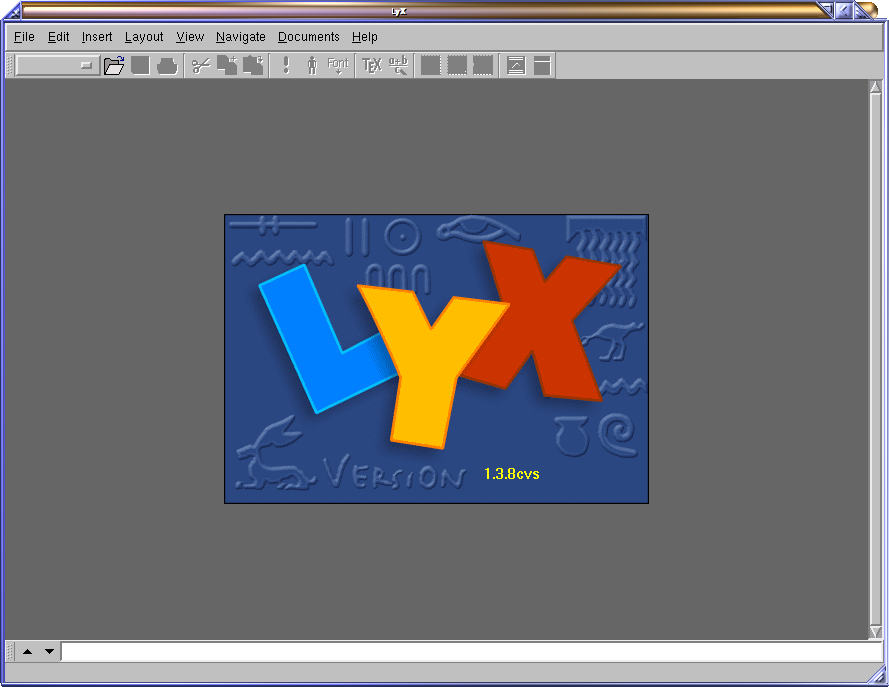Click the toolbar drag handle left of the layout box
Screen dimensions: 889x687
(x=9, y=66)
